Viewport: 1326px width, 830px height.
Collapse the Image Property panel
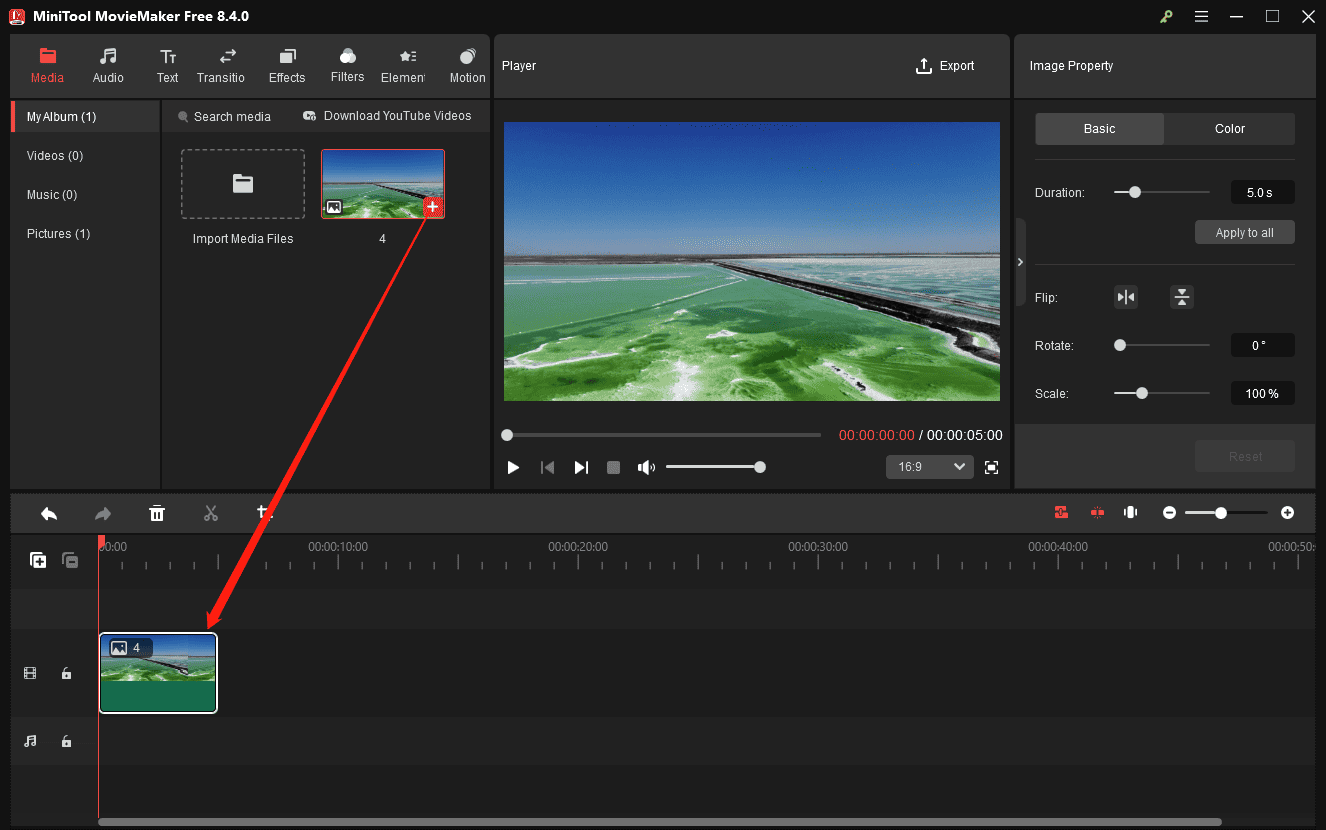(x=1019, y=262)
